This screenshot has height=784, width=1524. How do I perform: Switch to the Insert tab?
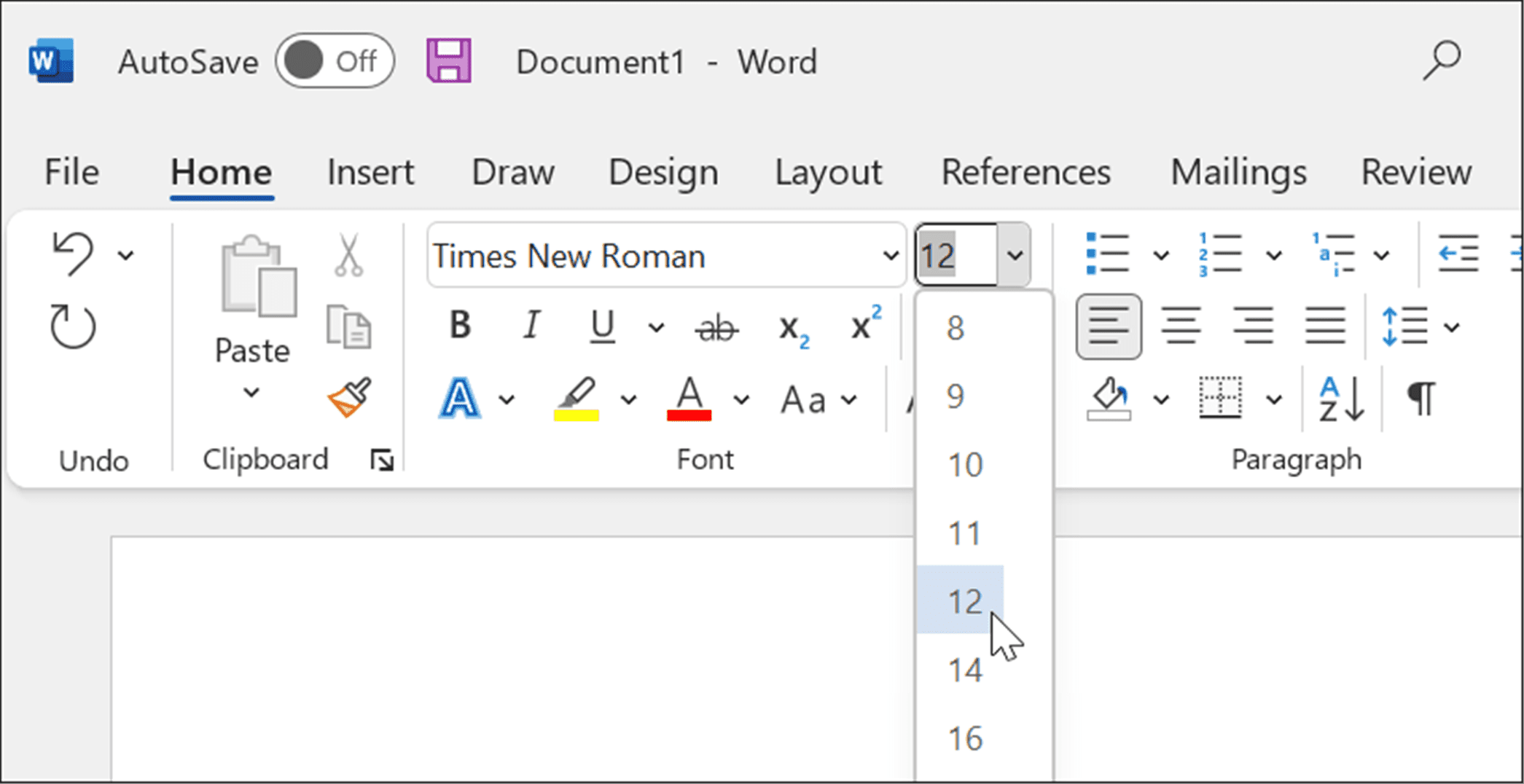click(x=370, y=172)
